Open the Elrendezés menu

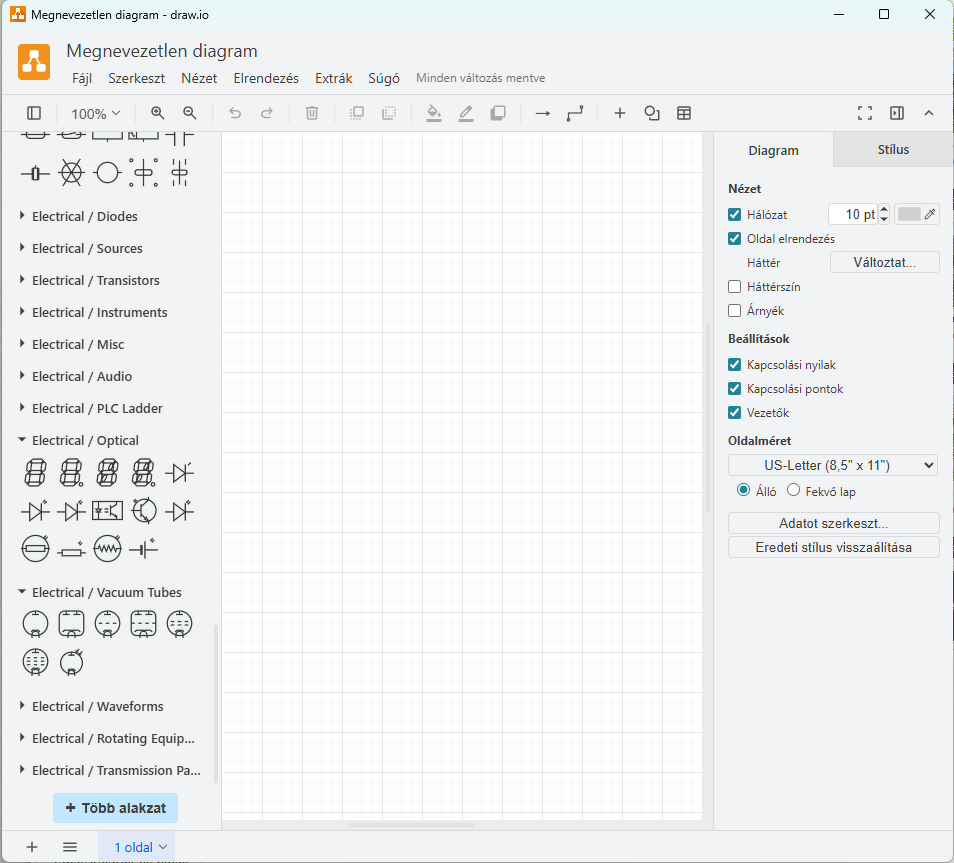[266, 79]
